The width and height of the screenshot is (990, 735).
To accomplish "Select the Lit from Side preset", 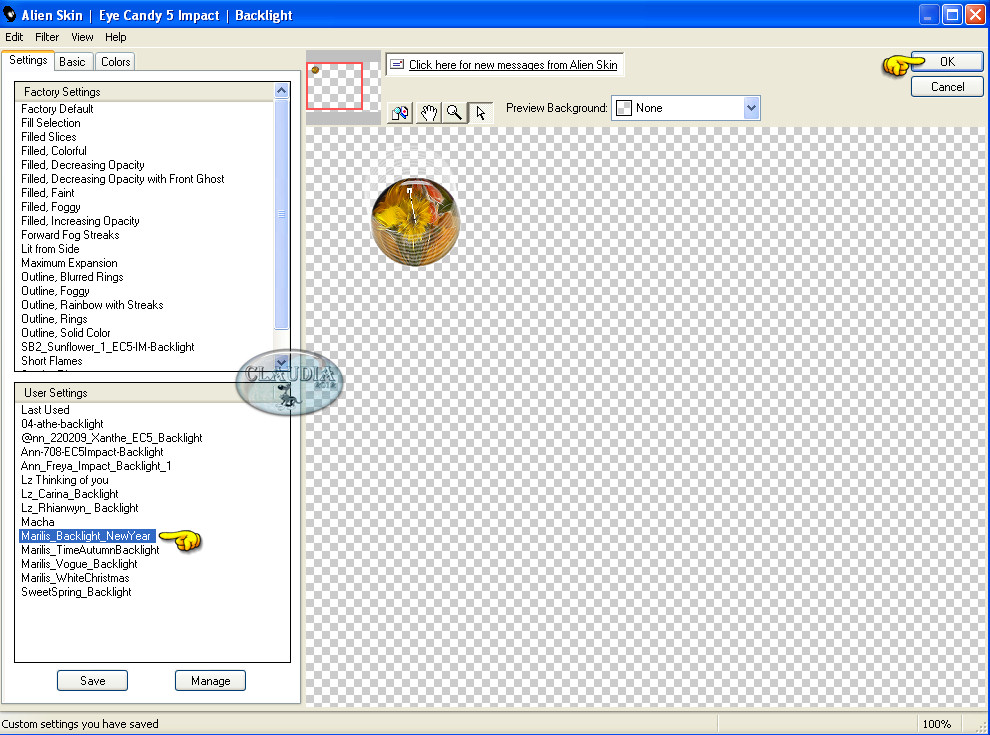I will (51, 248).
